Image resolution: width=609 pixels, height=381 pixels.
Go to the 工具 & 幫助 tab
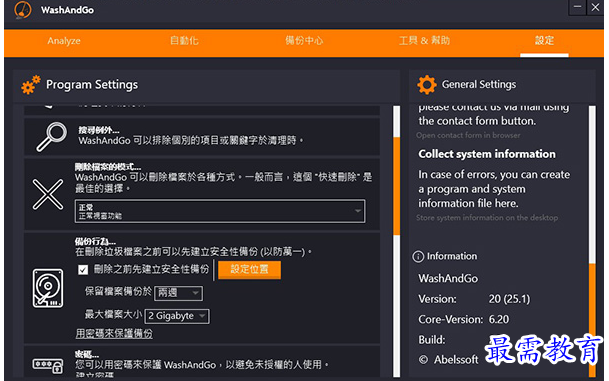[x=425, y=40]
